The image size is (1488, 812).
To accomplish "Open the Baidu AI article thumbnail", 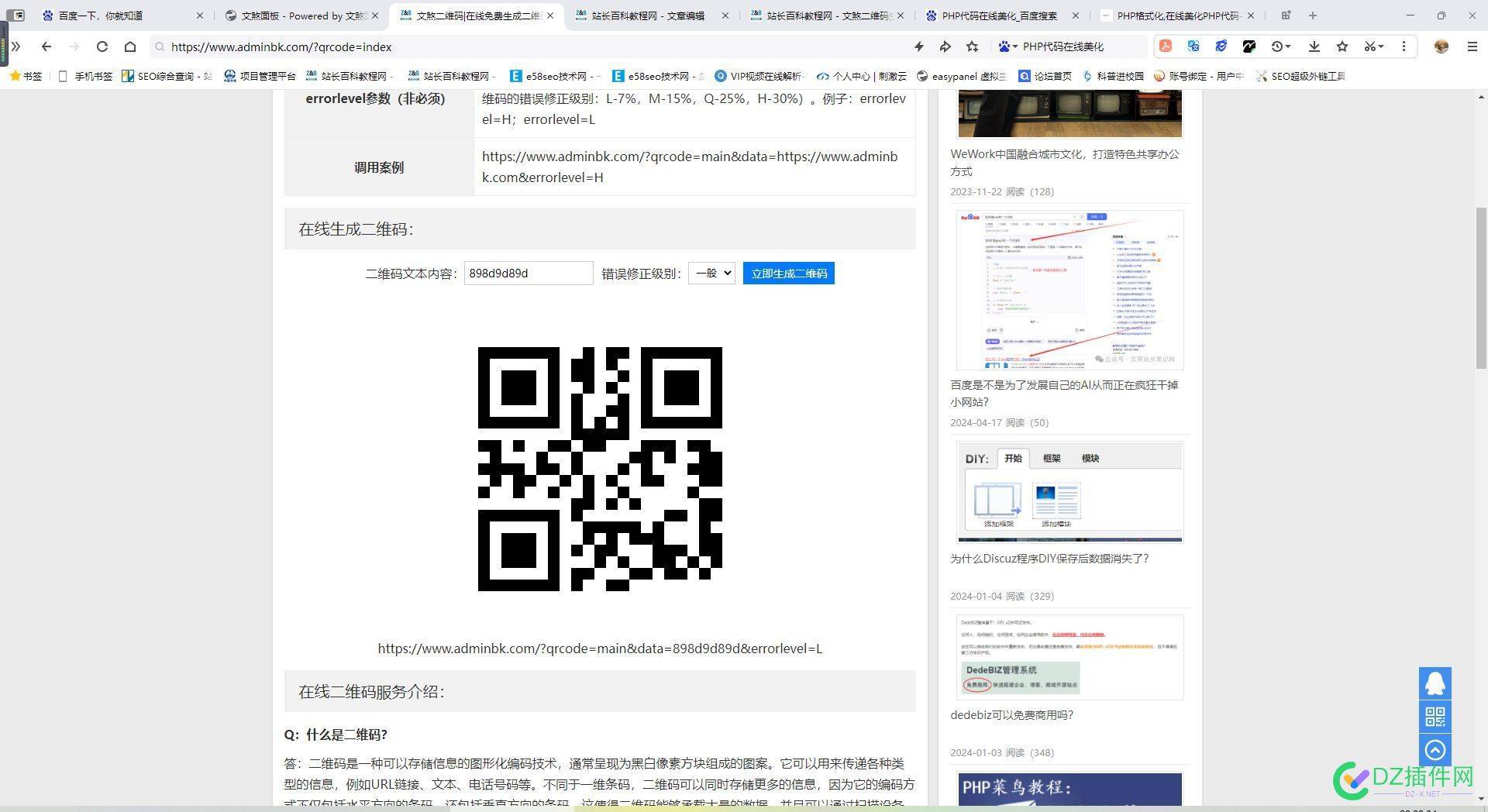I will click(x=1069, y=290).
